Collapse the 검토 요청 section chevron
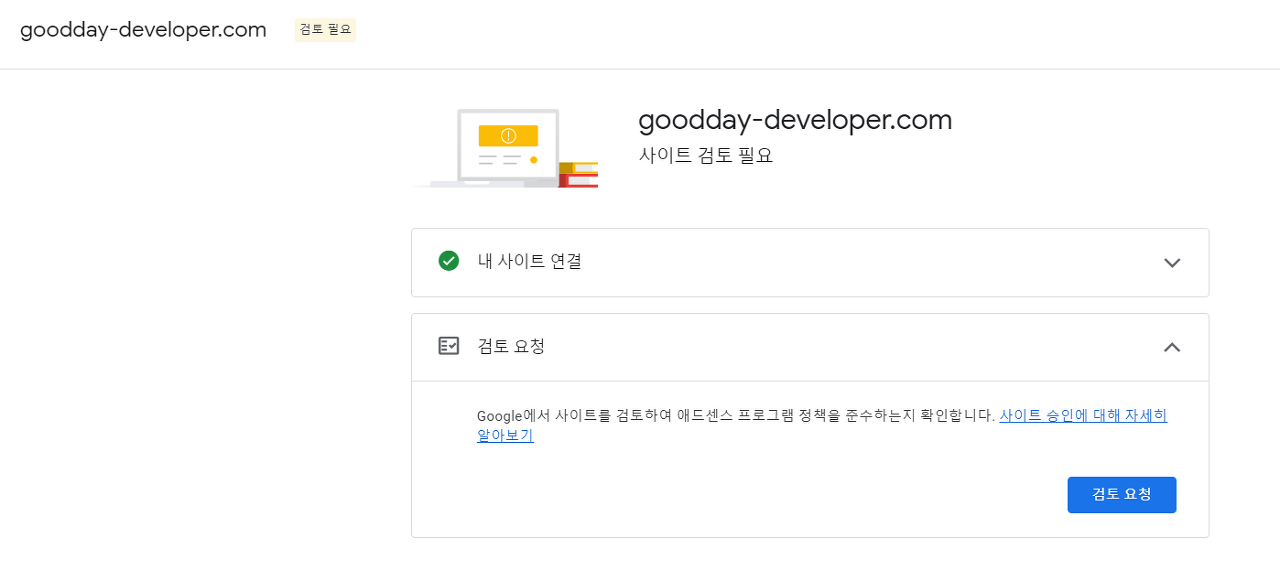Screen dimensions: 1280x581 (1172, 347)
